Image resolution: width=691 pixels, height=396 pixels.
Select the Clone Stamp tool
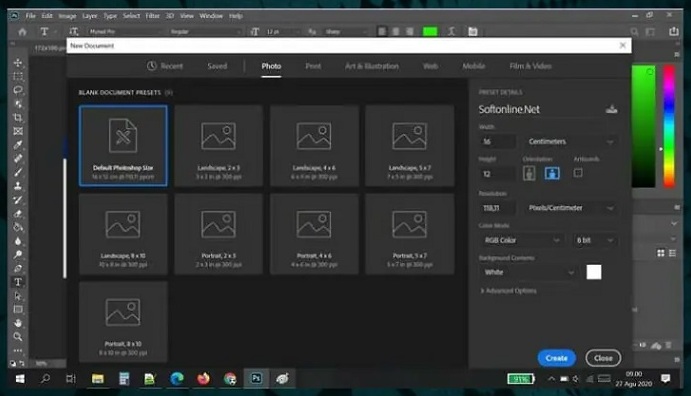pyautogui.click(x=18, y=186)
